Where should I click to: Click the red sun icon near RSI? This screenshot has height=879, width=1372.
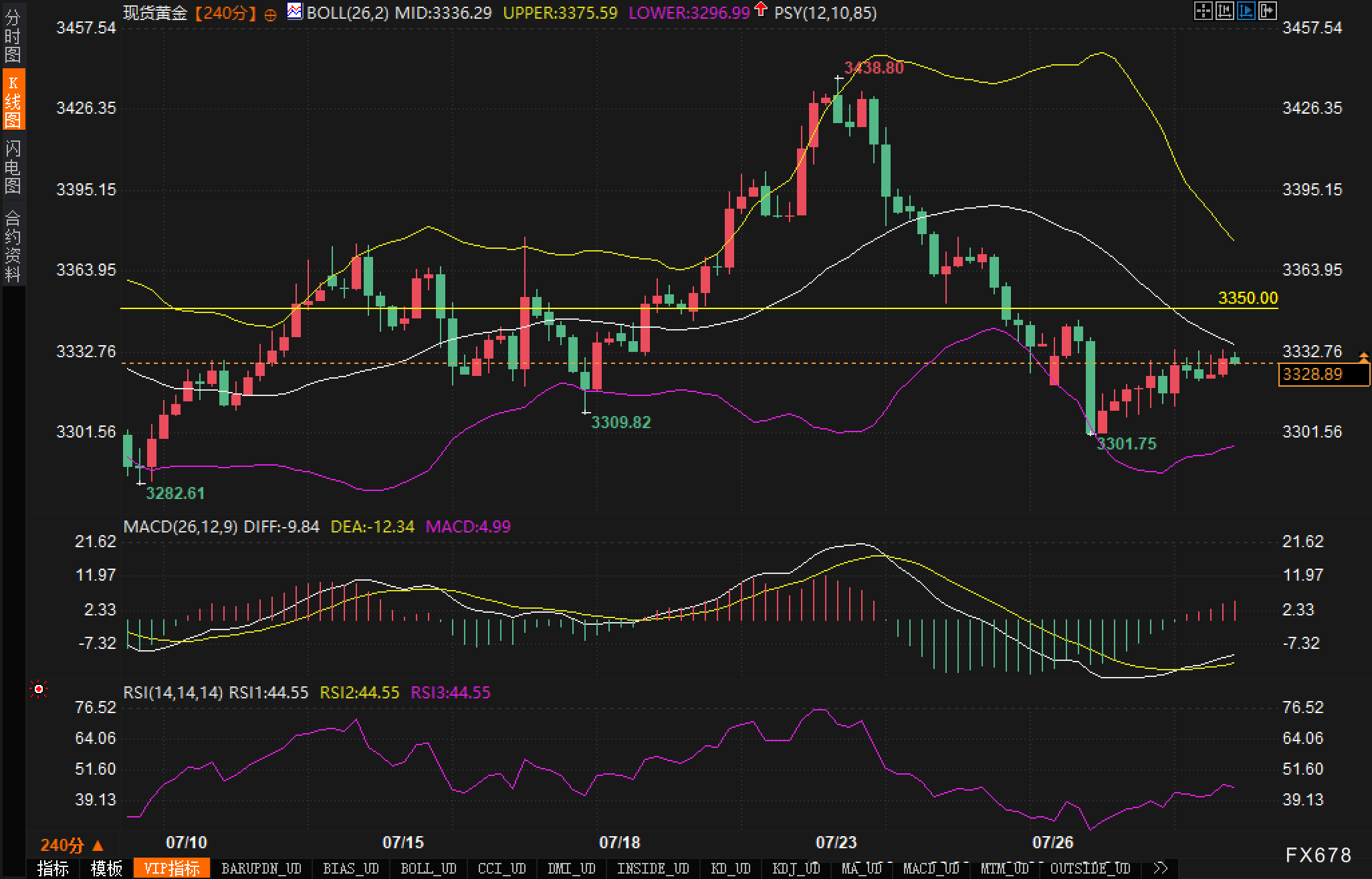click(39, 689)
